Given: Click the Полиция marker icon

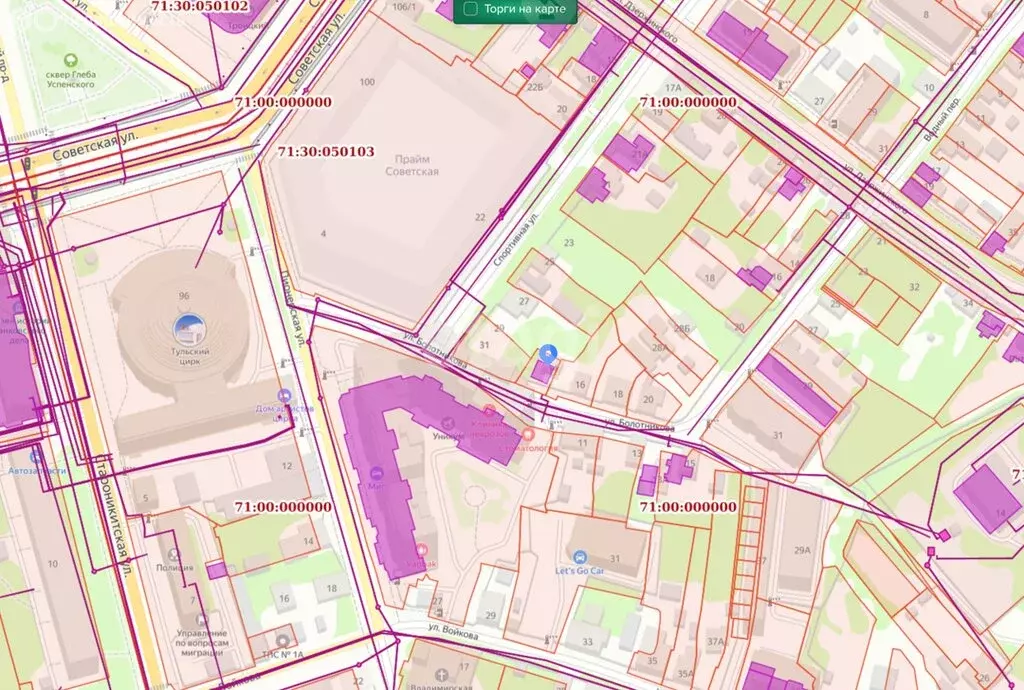Looking at the screenshot, I should 174,554.
